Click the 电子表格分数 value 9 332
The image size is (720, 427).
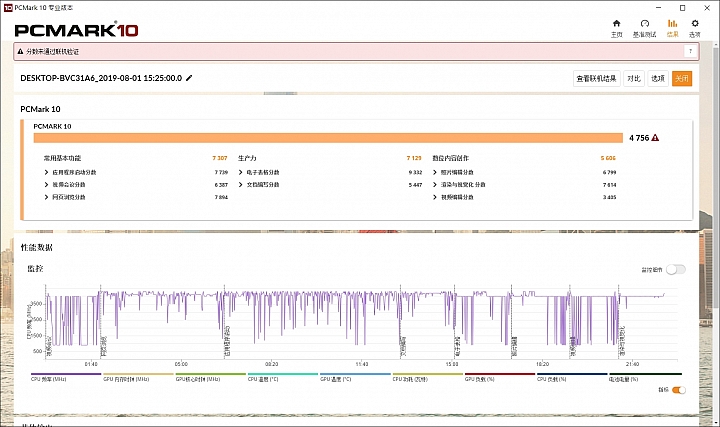click(x=415, y=172)
